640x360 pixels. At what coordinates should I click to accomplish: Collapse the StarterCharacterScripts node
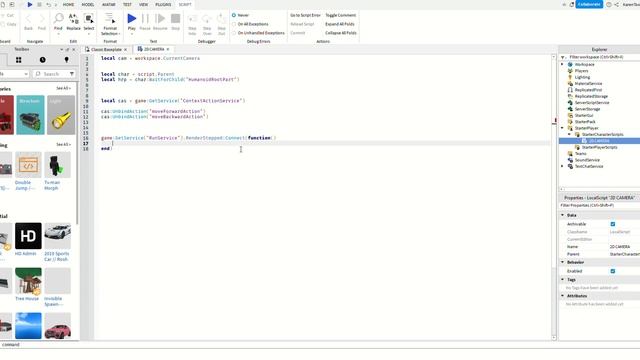(569, 134)
